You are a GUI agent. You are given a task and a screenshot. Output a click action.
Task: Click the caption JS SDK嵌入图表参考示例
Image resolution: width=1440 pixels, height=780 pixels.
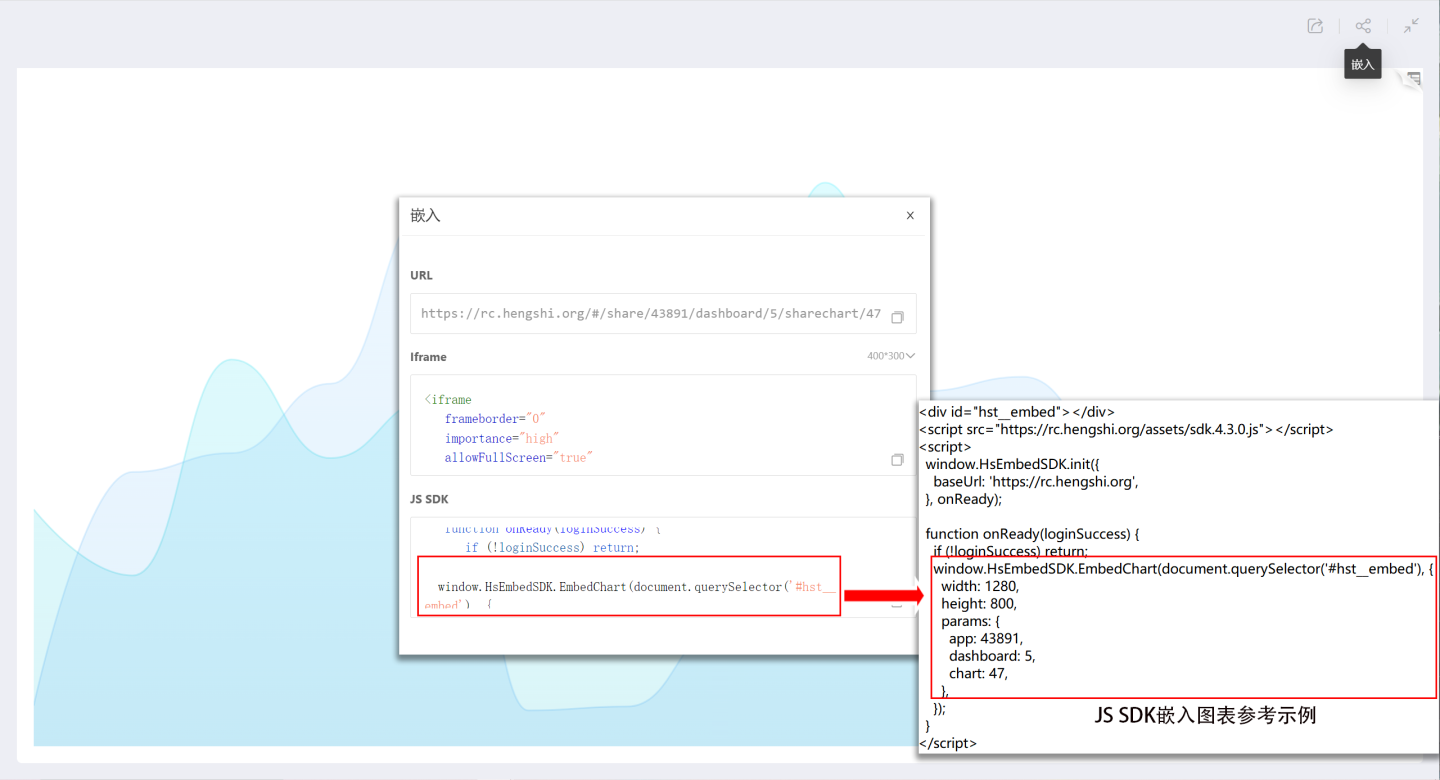(1205, 716)
